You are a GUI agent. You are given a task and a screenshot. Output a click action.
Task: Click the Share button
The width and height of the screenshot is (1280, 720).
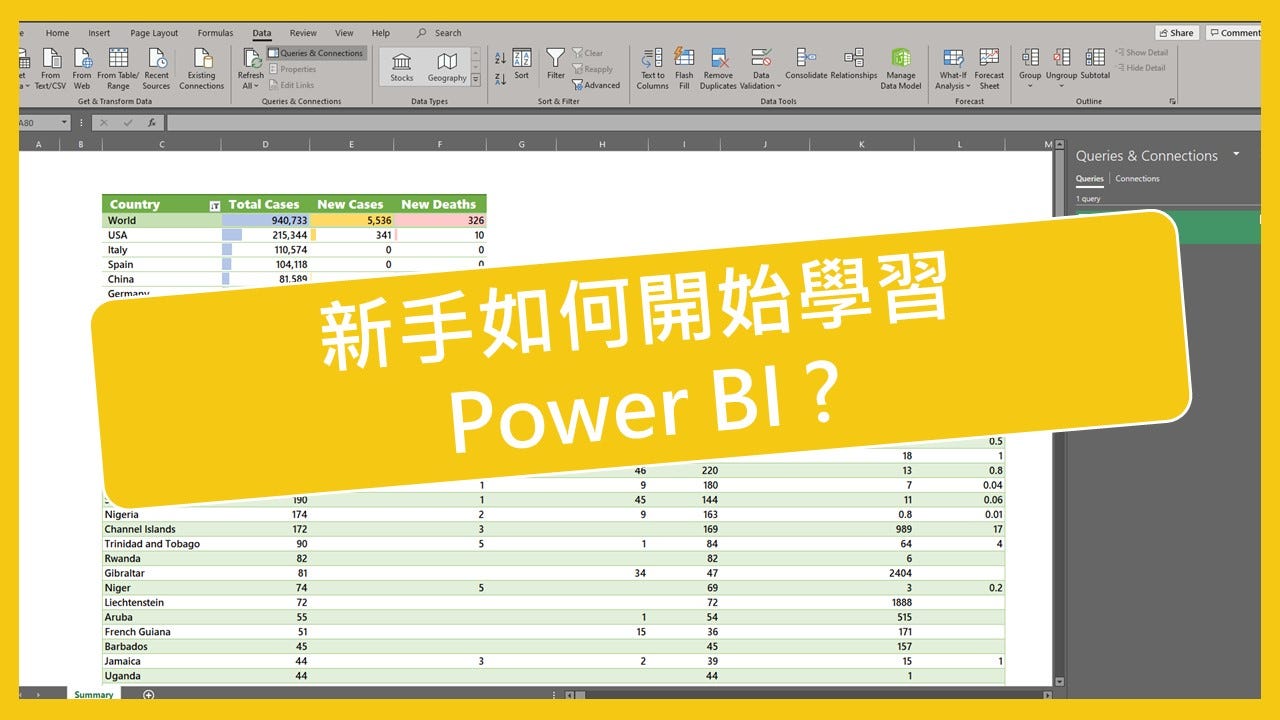tap(1176, 32)
